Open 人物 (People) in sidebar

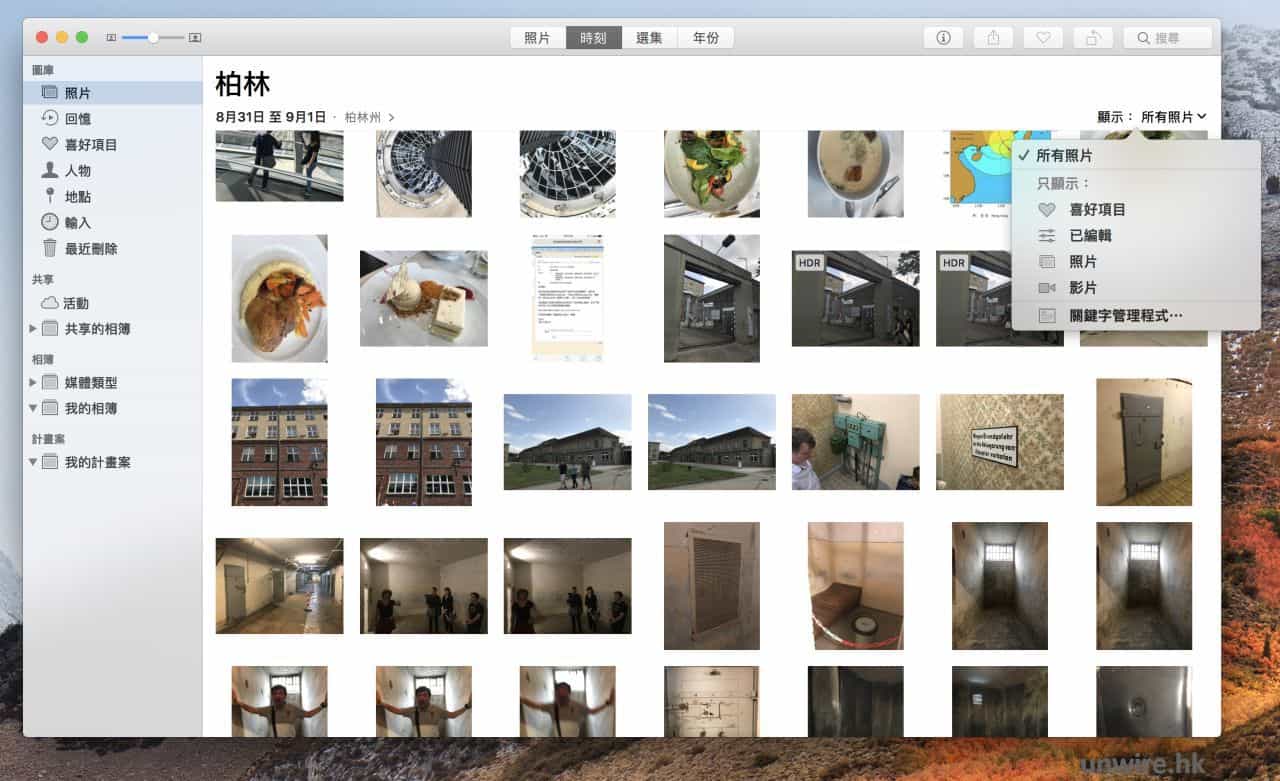click(77, 171)
